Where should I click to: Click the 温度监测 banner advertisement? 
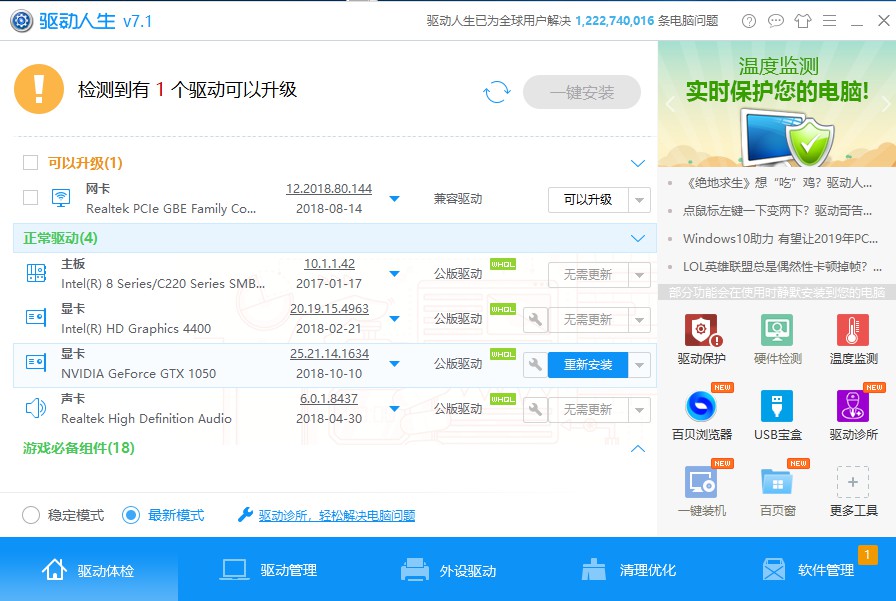tap(777, 103)
